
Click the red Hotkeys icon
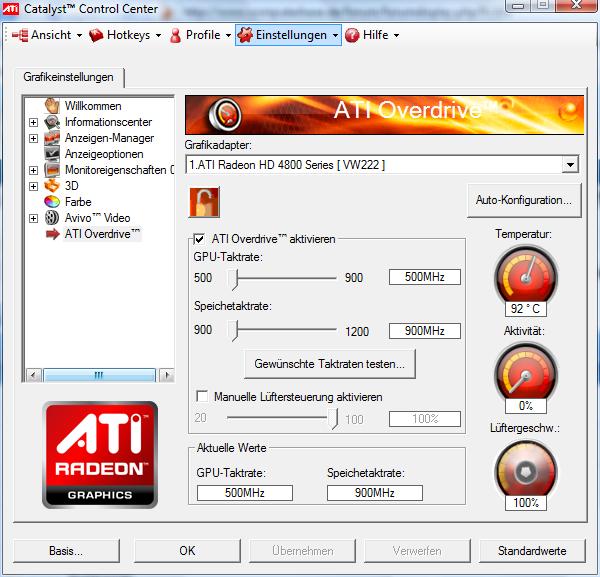96,35
